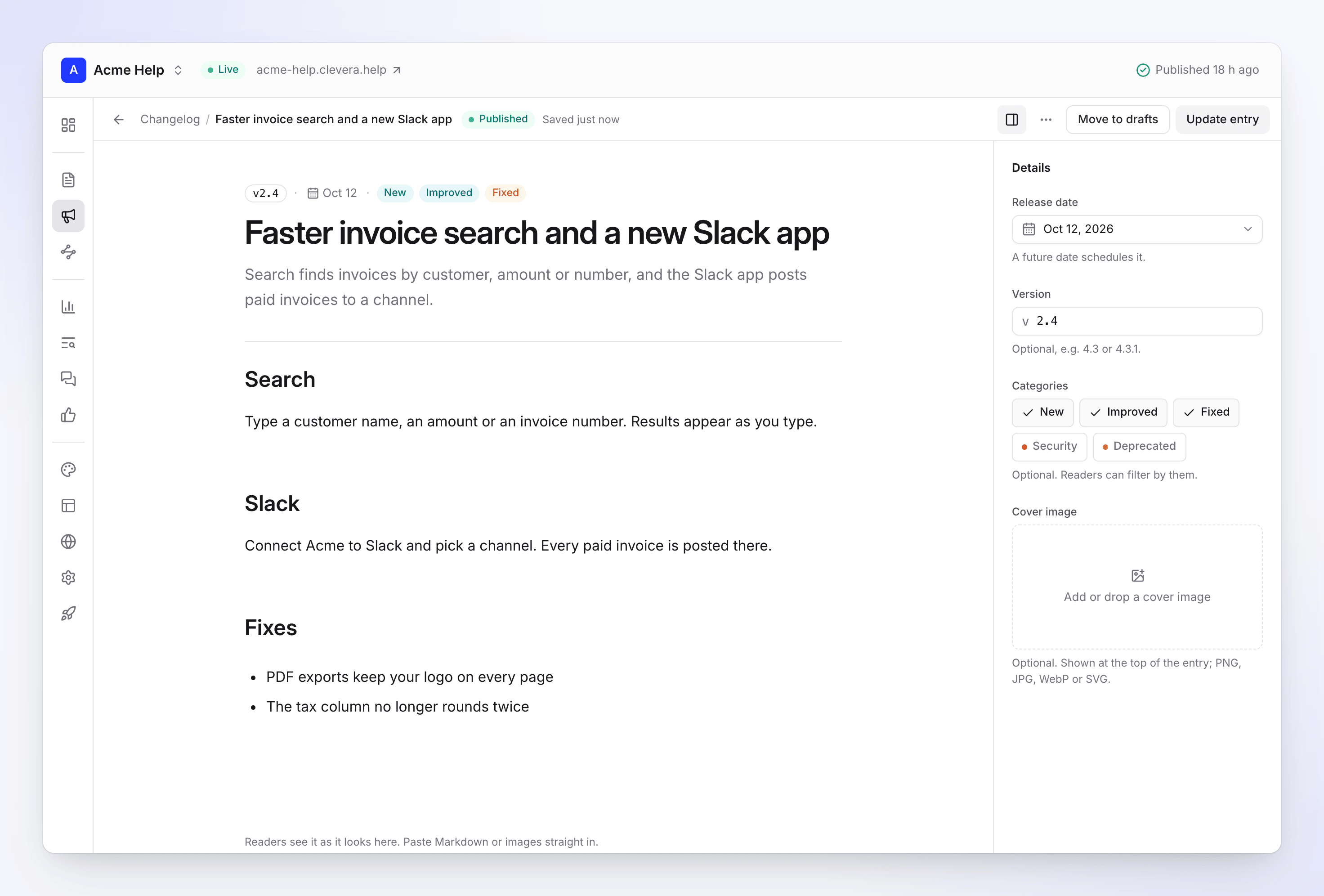Click the Published 18 h ago status
Viewport: 1324px width, 896px height.
pyautogui.click(x=1197, y=70)
